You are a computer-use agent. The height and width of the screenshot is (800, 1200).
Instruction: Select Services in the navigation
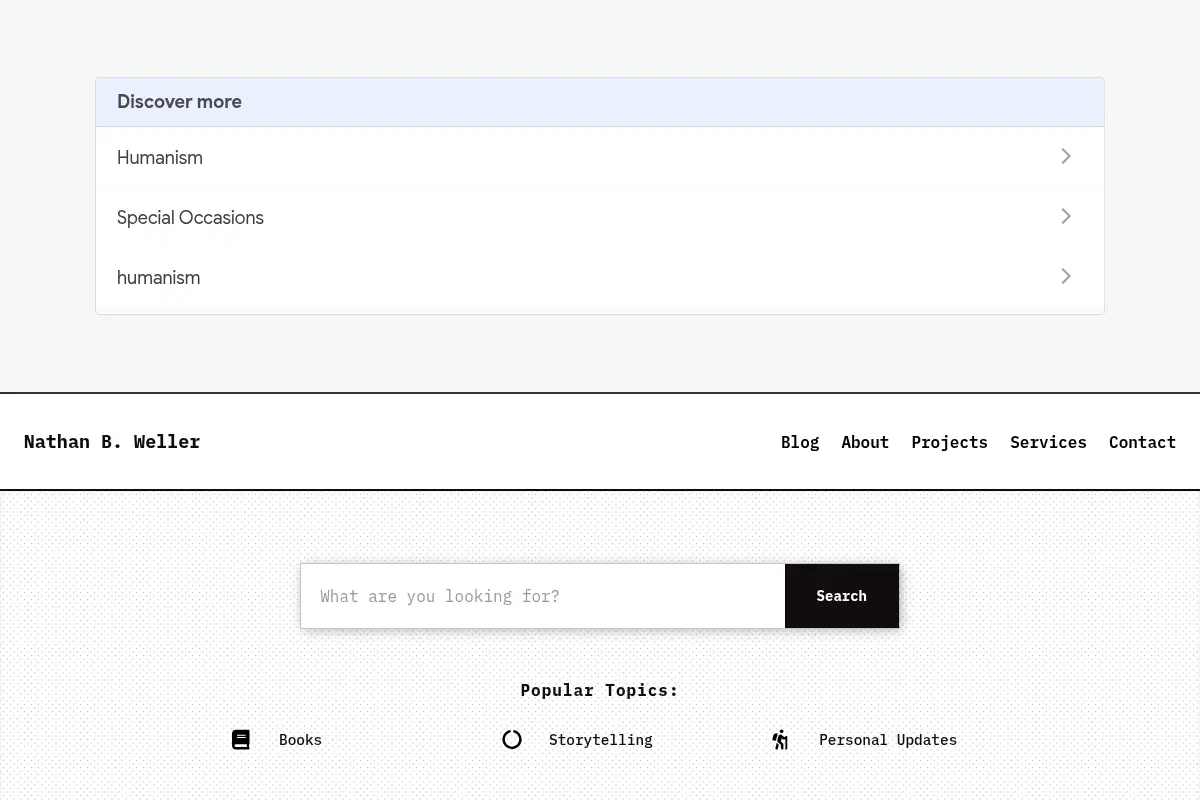(x=1048, y=442)
